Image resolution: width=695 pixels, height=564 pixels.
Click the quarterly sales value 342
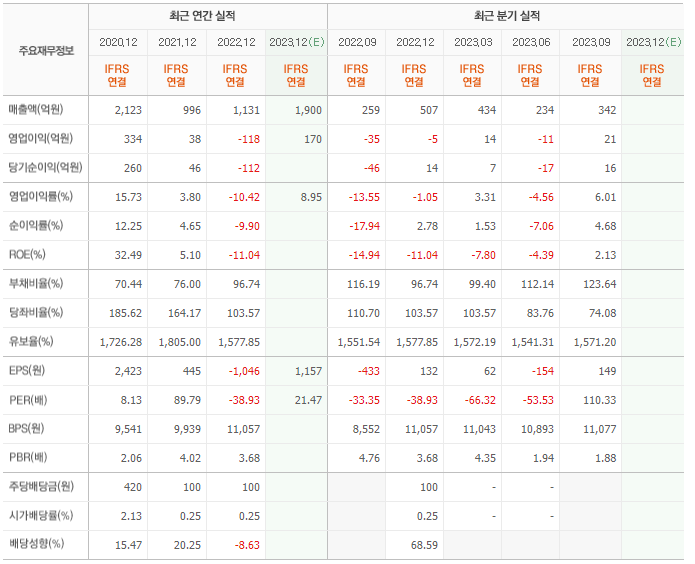607,110
